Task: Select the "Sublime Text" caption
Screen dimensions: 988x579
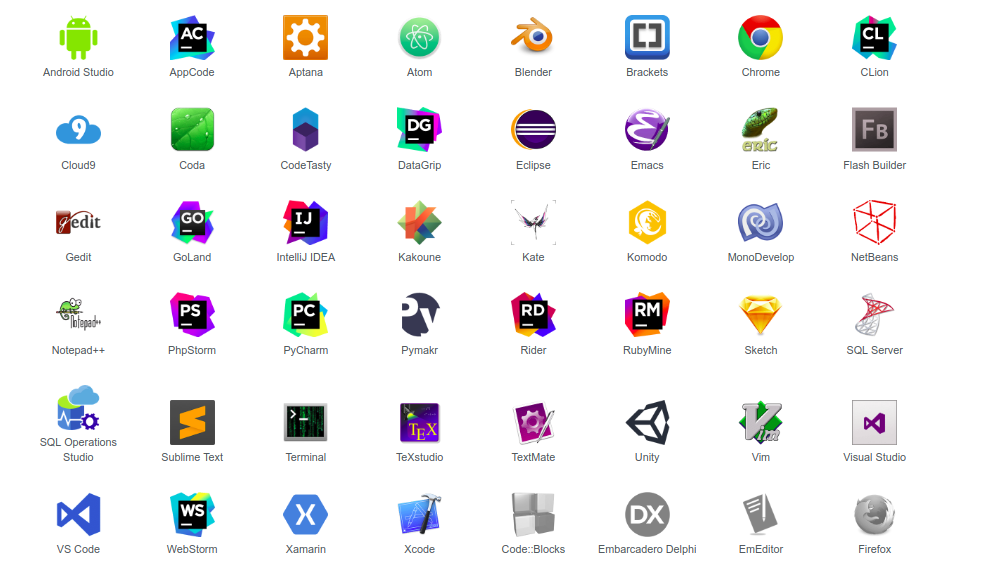Action: [x=192, y=457]
